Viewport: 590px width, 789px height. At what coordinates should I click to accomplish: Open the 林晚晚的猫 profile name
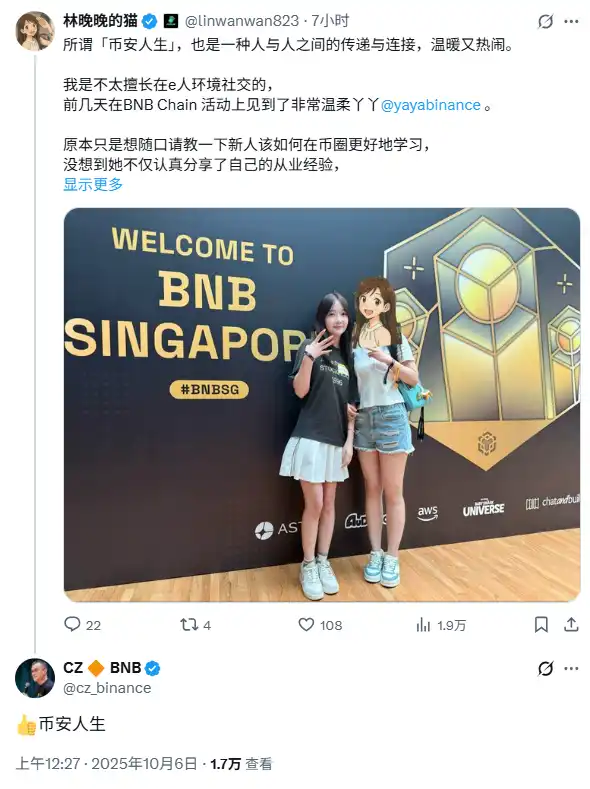[x=101, y=21]
